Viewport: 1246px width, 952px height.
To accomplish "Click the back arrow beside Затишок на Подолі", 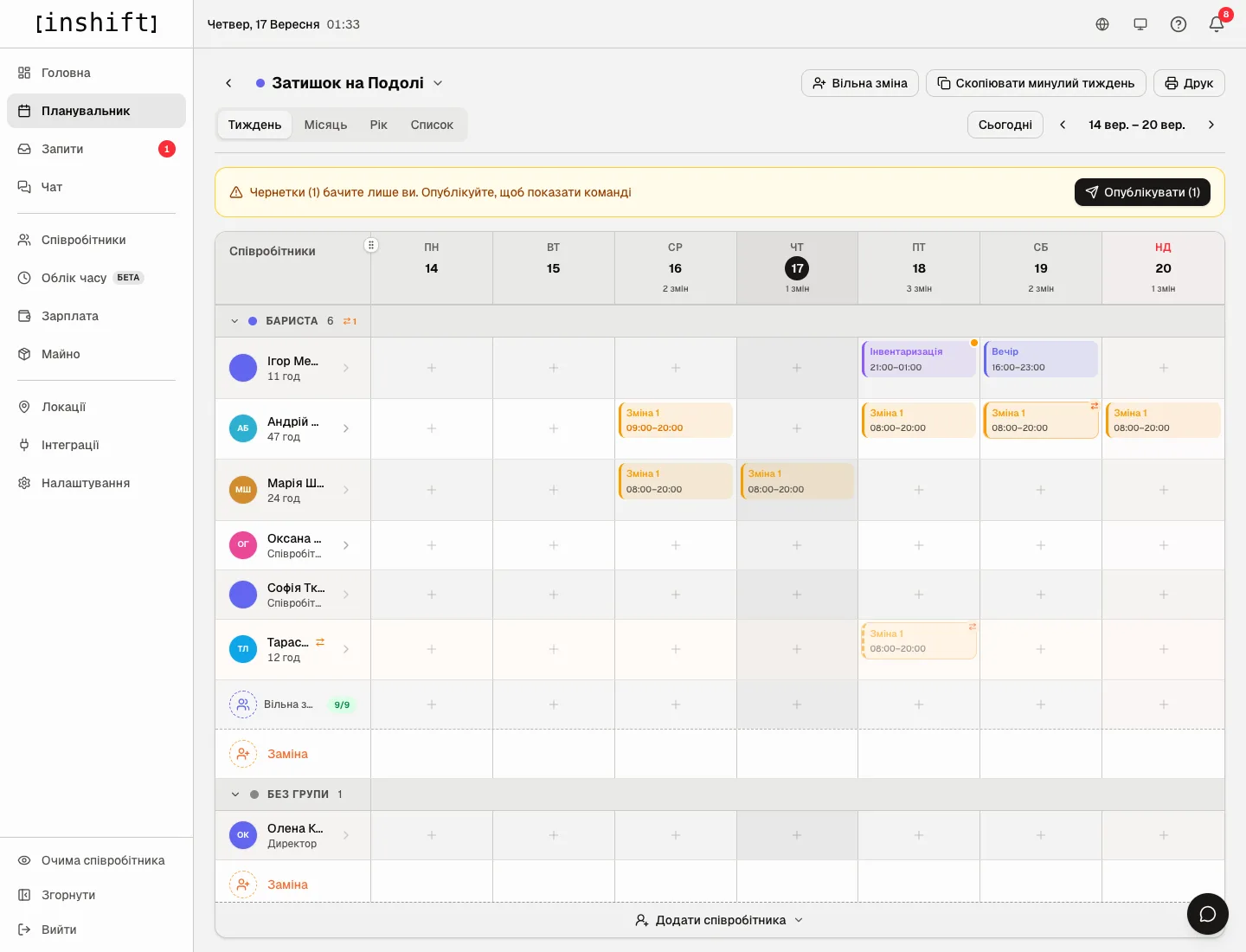I will pyautogui.click(x=228, y=83).
